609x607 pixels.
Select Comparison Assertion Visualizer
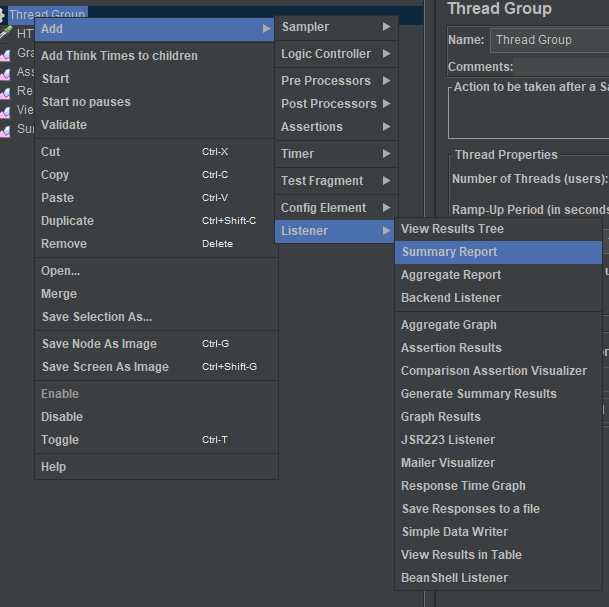point(498,371)
